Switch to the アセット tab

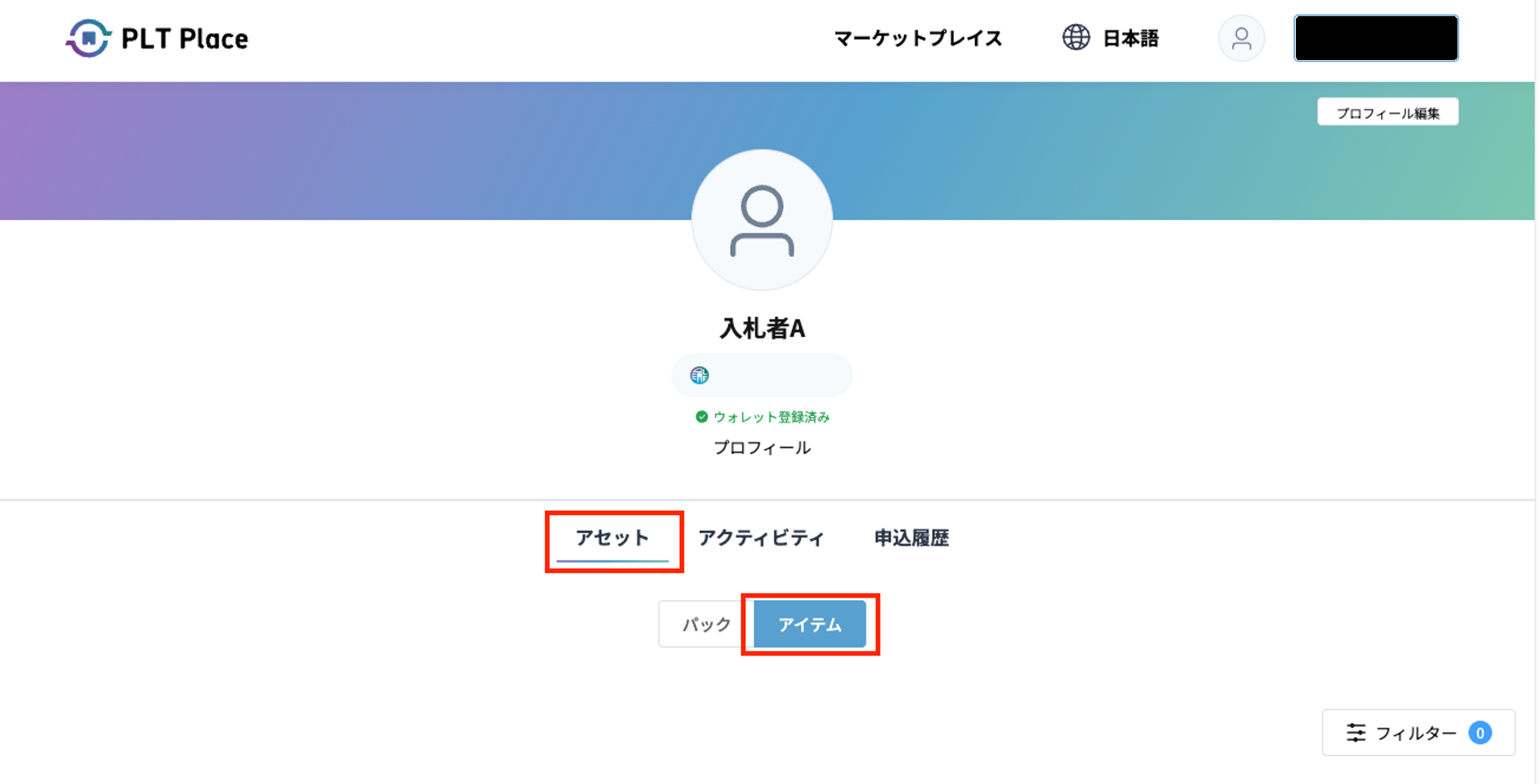(613, 538)
